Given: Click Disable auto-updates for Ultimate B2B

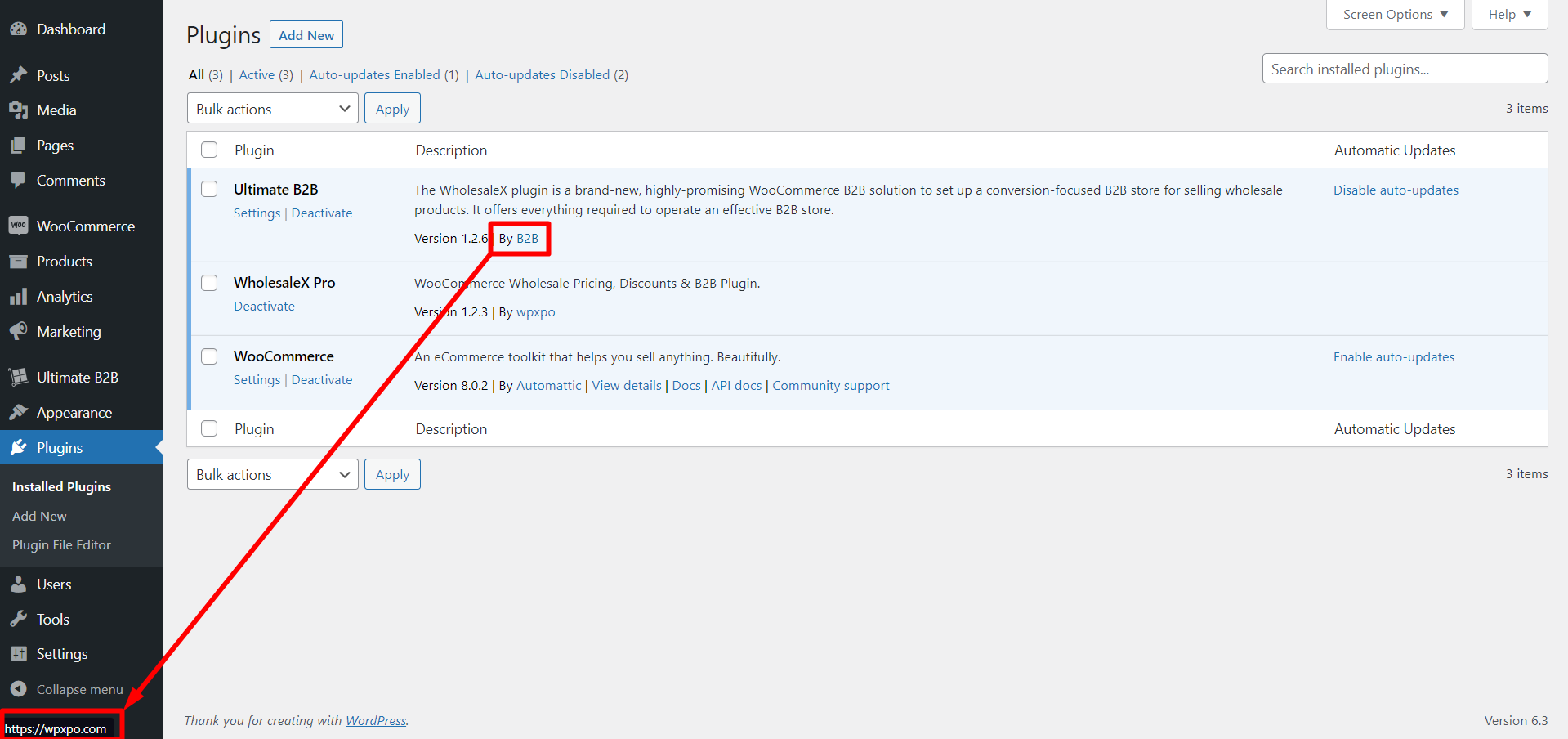Looking at the screenshot, I should pos(1396,190).
